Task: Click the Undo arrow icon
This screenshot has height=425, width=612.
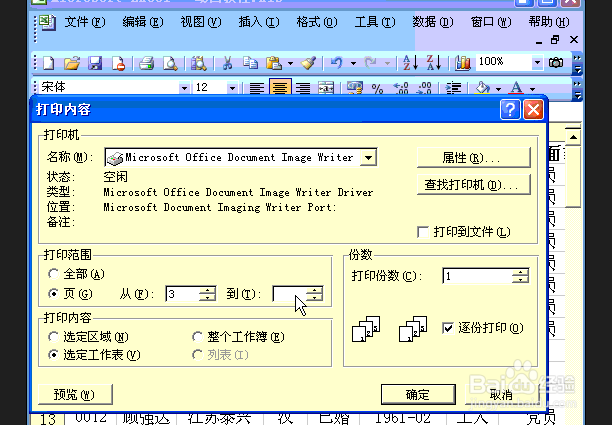Action: click(x=336, y=63)
